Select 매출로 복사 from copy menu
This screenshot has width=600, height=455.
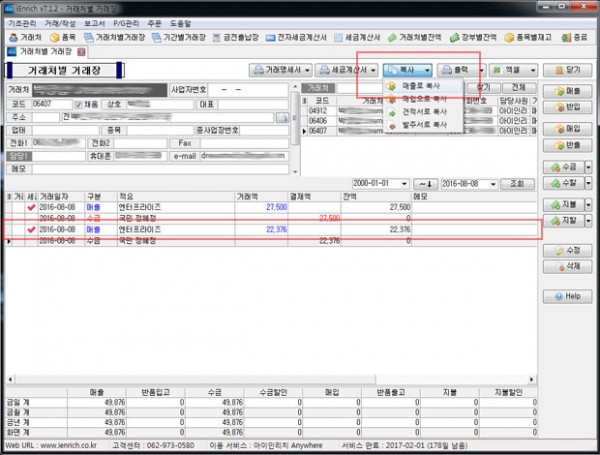pyautogui.click(x=422, y=87)
